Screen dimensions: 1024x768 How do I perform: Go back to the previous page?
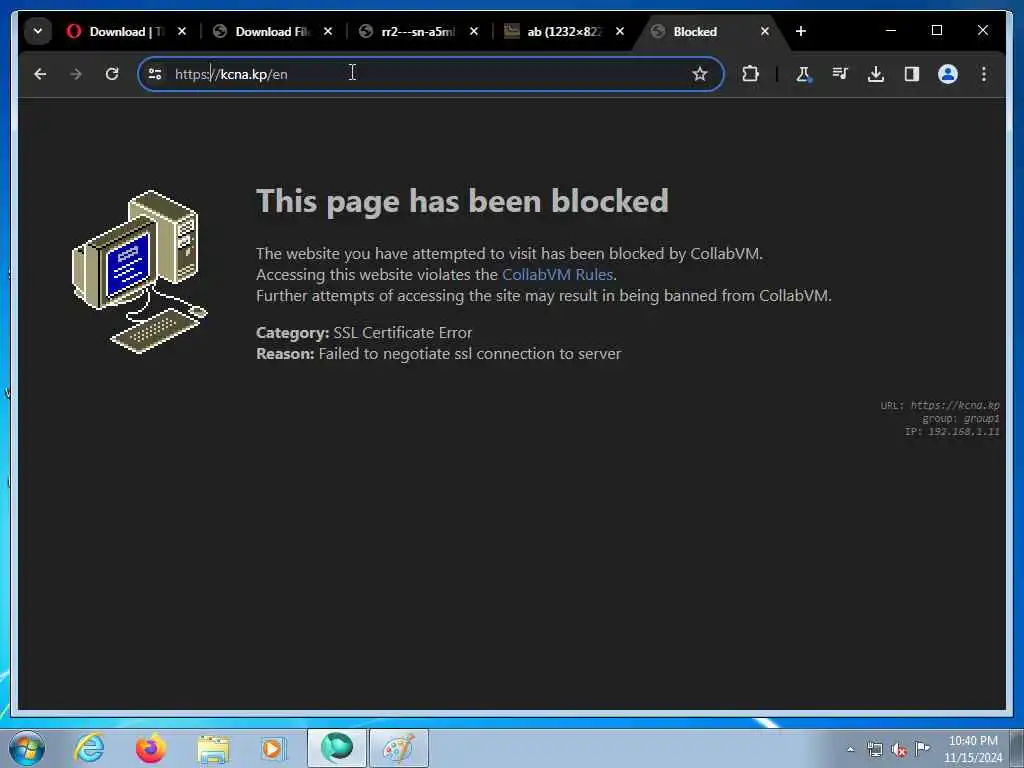[40, 74]
